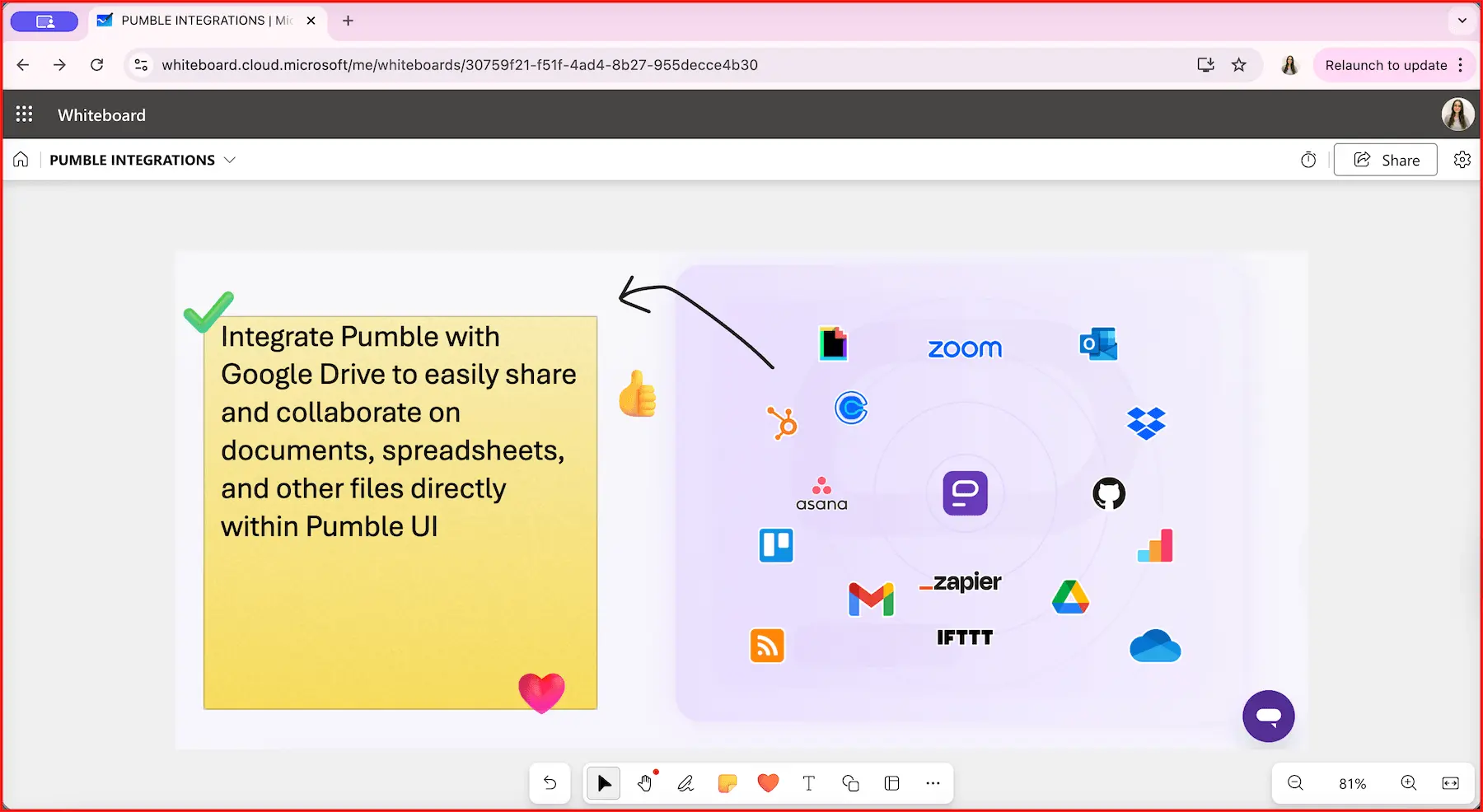
Task: Open the toolbar More options menu
Action: coord(933,783)
